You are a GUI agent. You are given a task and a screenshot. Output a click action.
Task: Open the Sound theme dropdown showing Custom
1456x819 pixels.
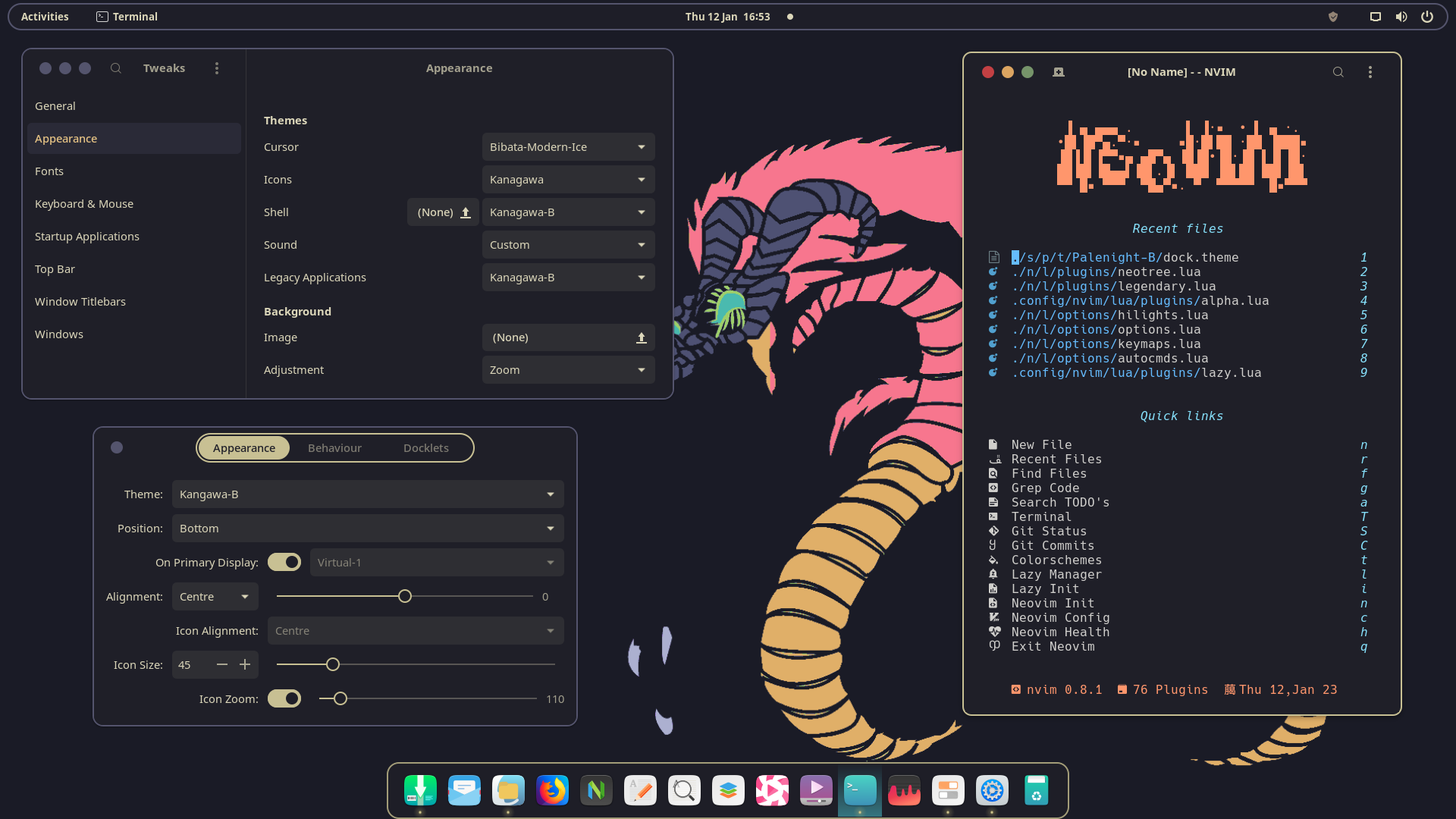(568, 245)
